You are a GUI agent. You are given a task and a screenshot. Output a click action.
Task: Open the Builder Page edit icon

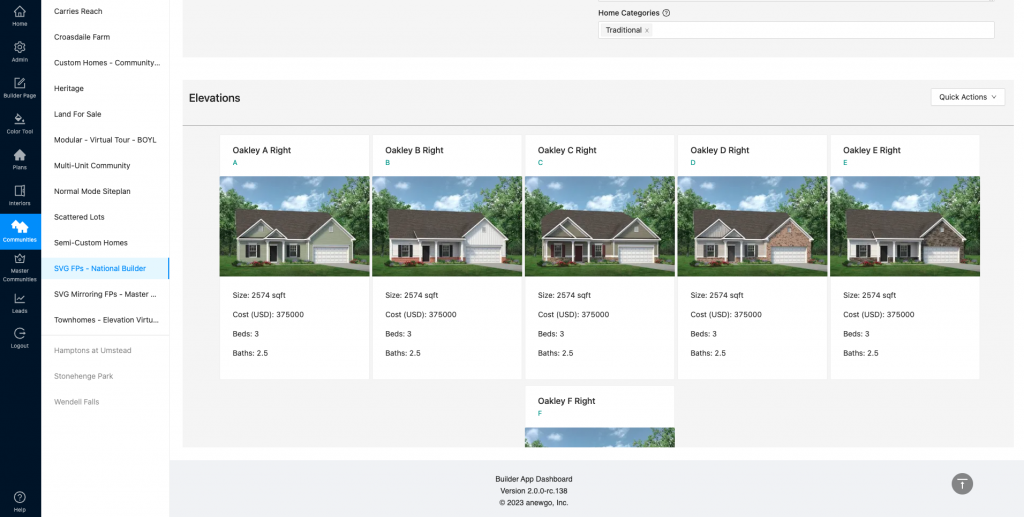[20, 84]
